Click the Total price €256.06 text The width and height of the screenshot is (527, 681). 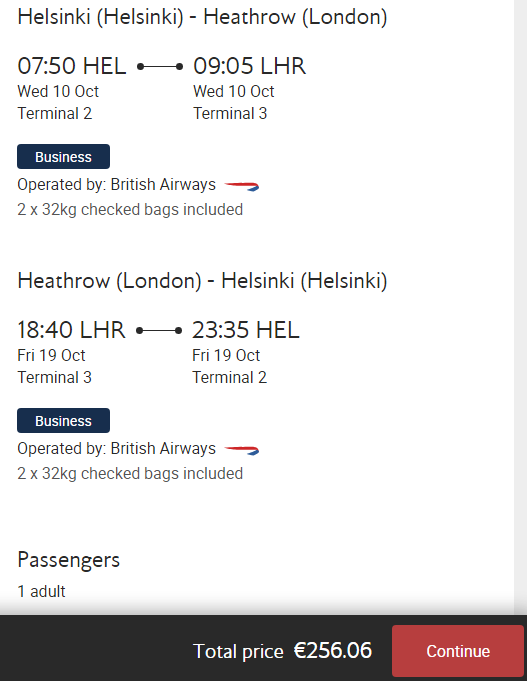282,651
